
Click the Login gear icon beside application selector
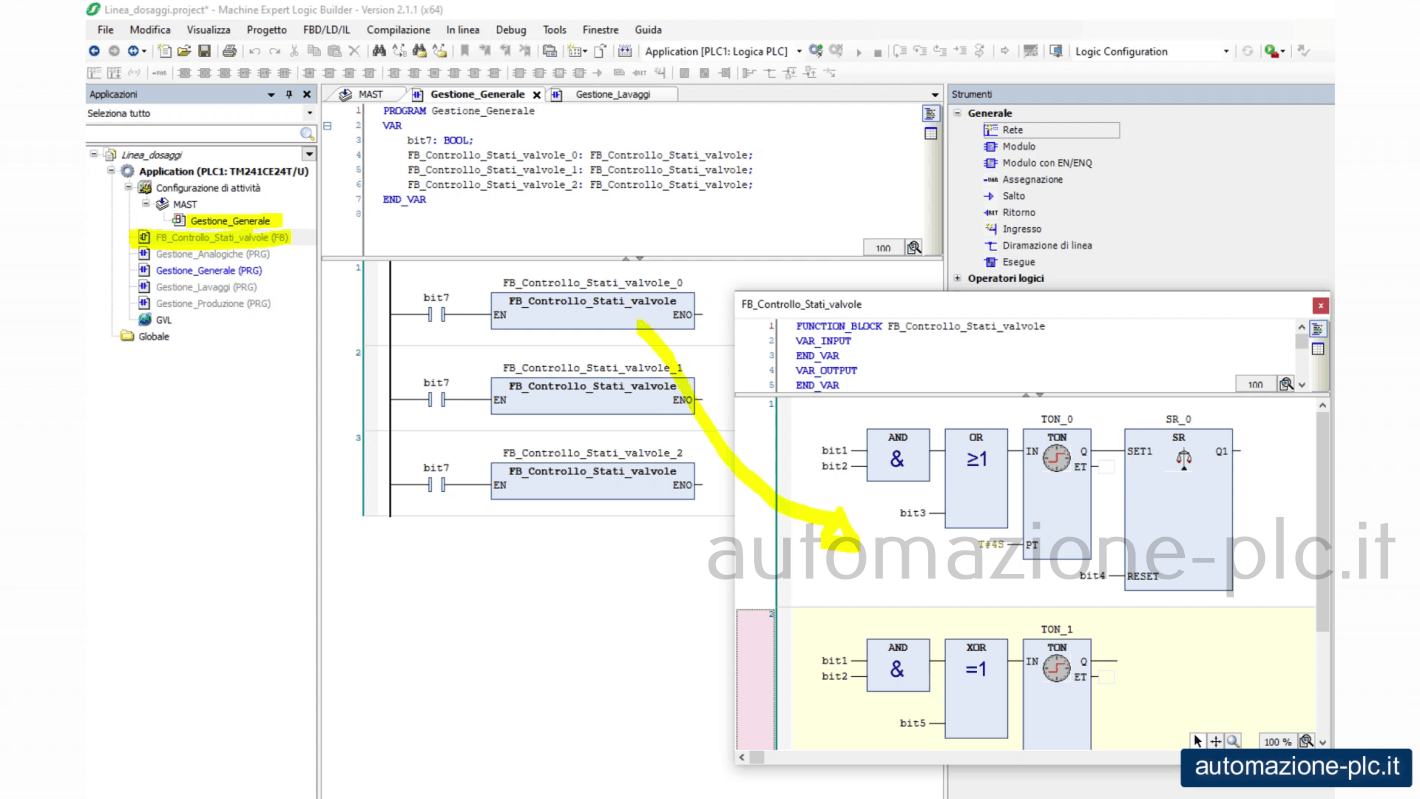[816, 51]
